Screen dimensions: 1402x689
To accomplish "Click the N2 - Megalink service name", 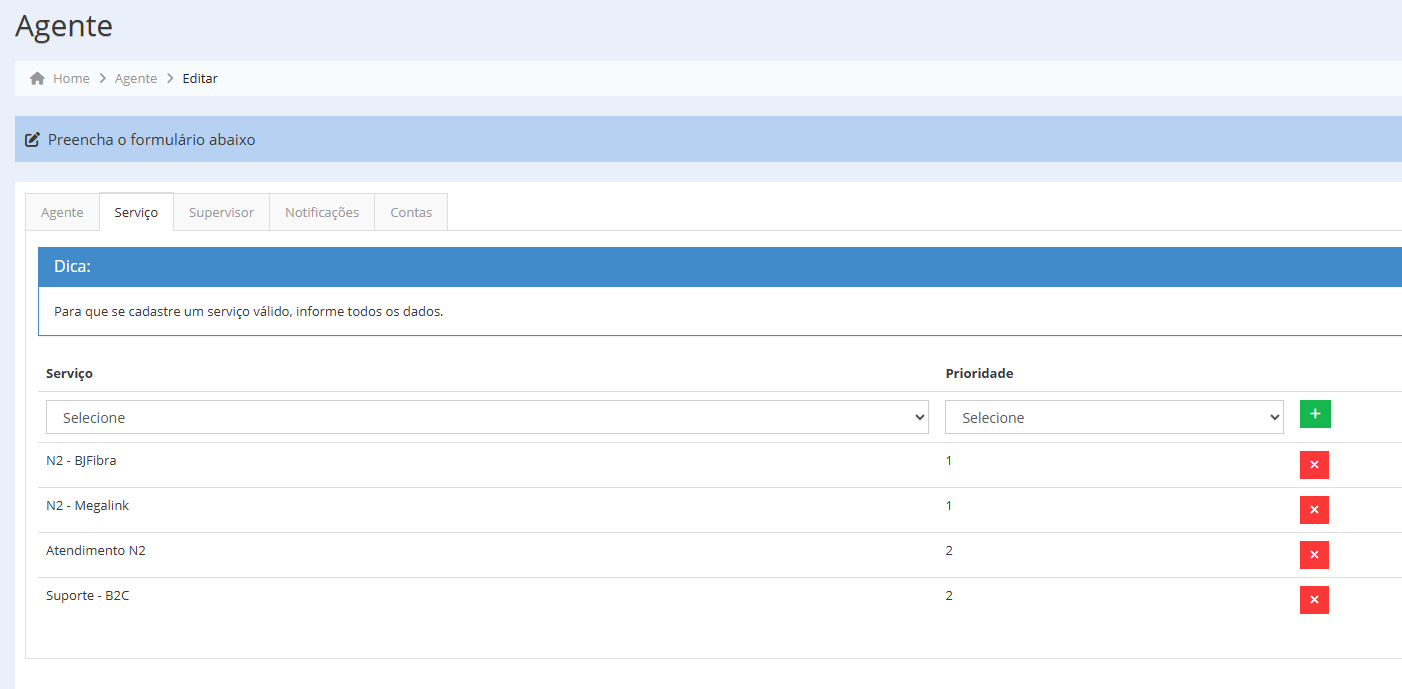I will click(87, 506).
